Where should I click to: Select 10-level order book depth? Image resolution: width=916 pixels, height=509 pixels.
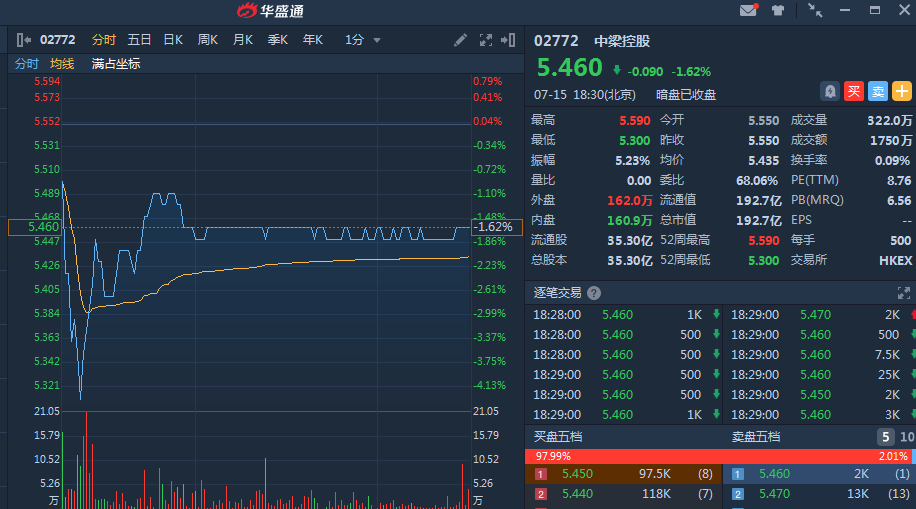[907, 437]
